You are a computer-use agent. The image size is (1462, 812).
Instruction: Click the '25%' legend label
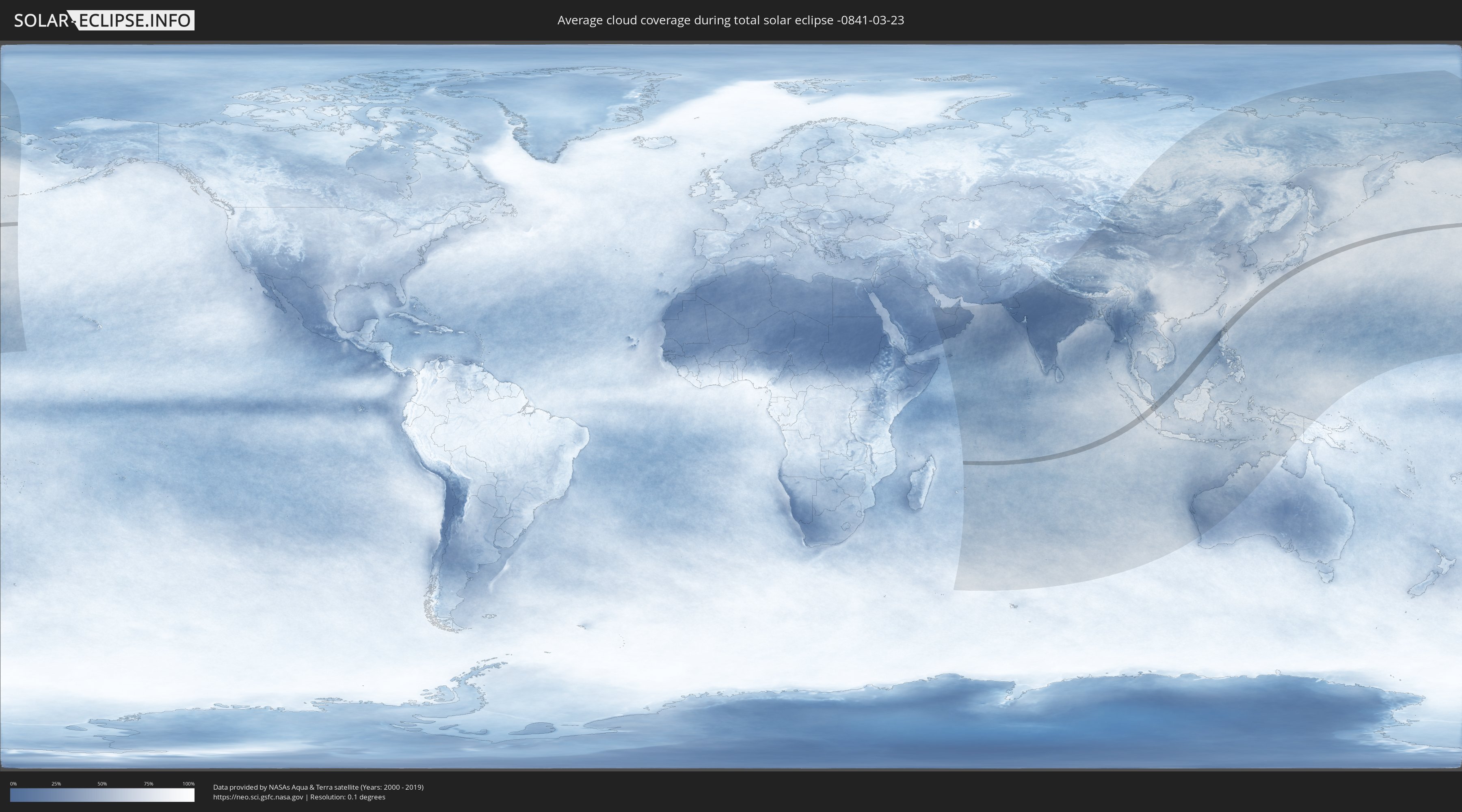tap(56, 784)
